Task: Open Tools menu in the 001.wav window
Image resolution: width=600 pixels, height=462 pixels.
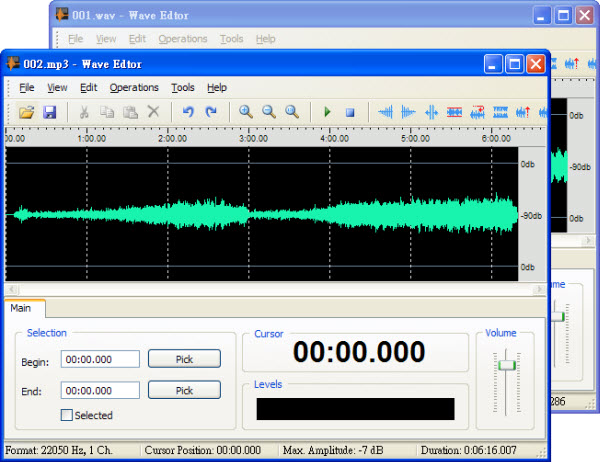Action: click(x=232, y=39)
